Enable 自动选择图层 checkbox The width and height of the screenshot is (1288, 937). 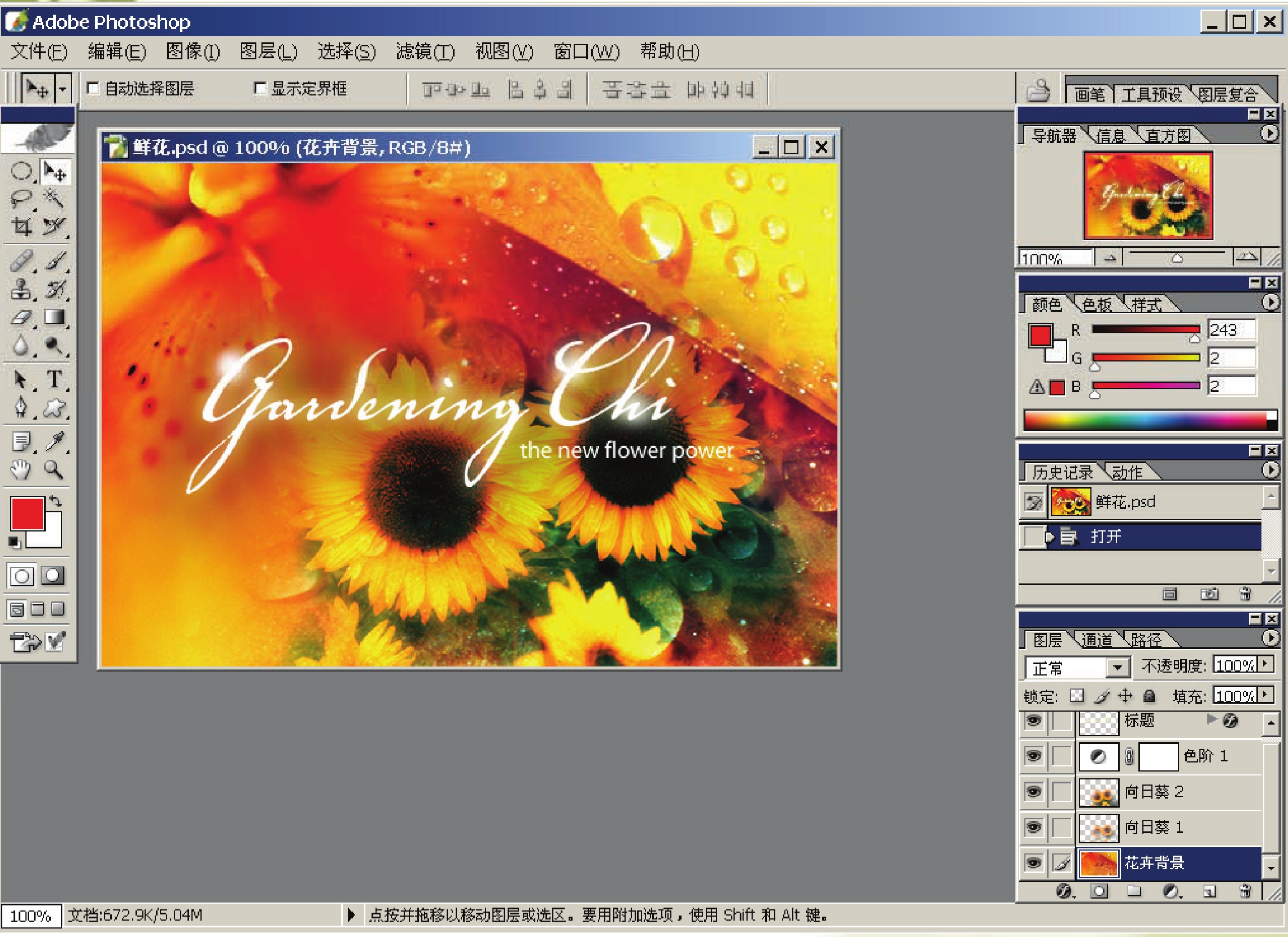93,88
